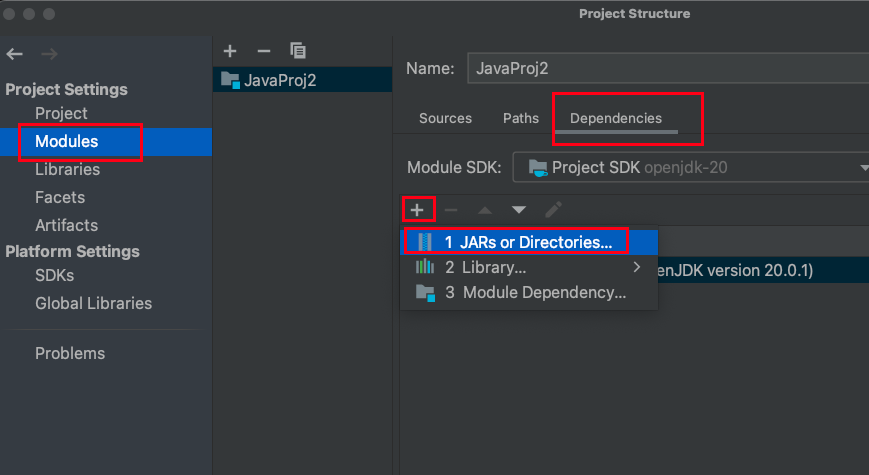The height and width of the screenshot is (475, 869).
Task: Open the Facets settings
Action: pos(60,197)
